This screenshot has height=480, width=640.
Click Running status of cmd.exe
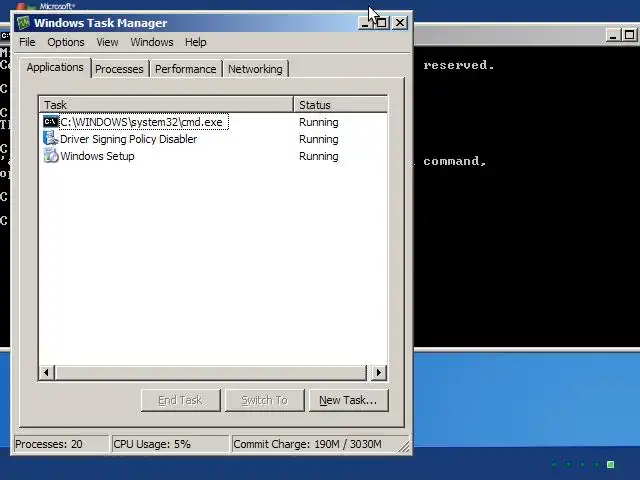pyautogui.click(x=318, y=122)
